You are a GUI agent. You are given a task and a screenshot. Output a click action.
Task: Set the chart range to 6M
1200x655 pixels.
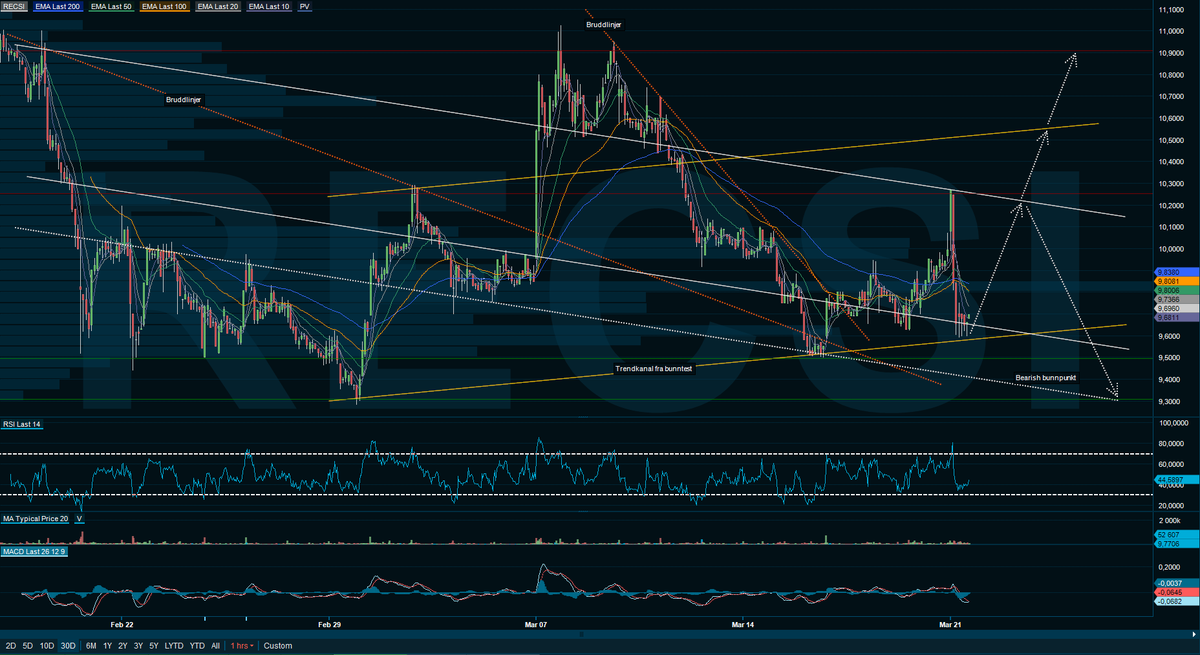(91, 646)
